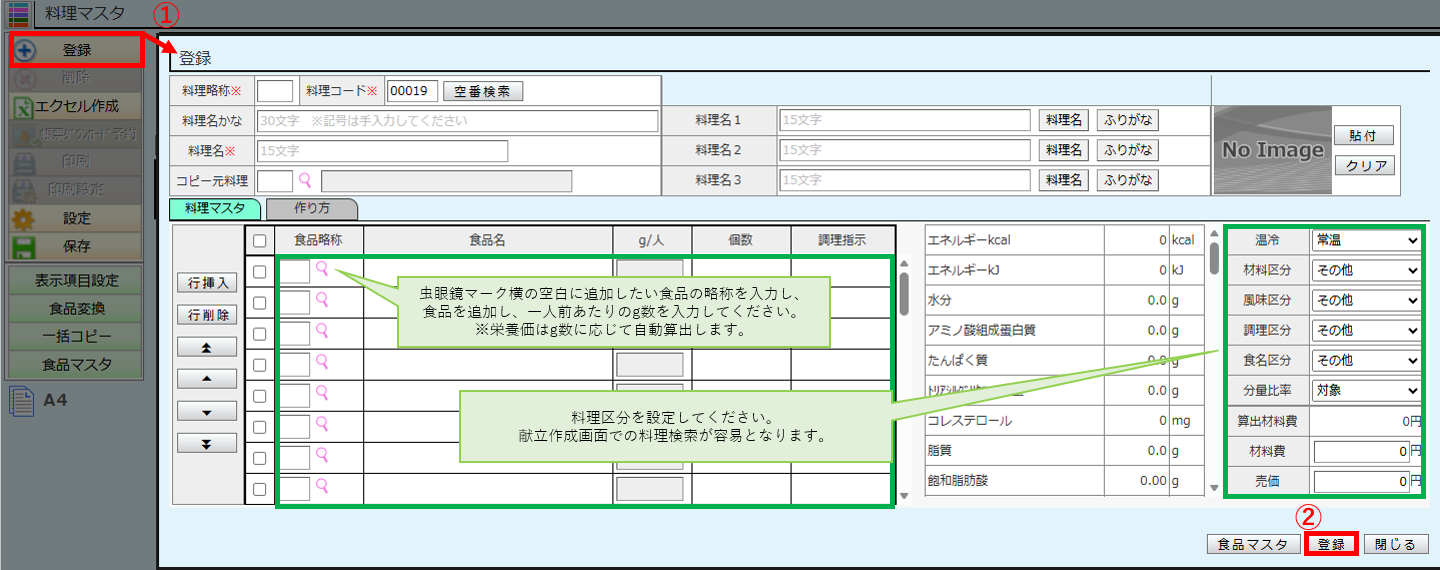This screenshot has width=1440, height=570.
Task: Toggle the select-all checkbox in table header
Action: click(x=260, y=240)
